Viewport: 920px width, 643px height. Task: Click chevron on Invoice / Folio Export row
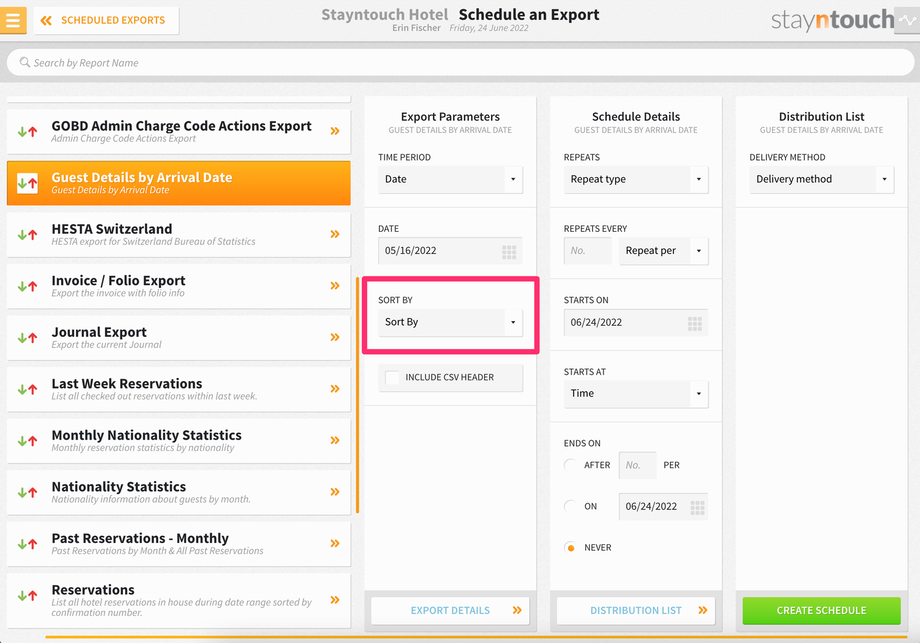tap(335, 286)
